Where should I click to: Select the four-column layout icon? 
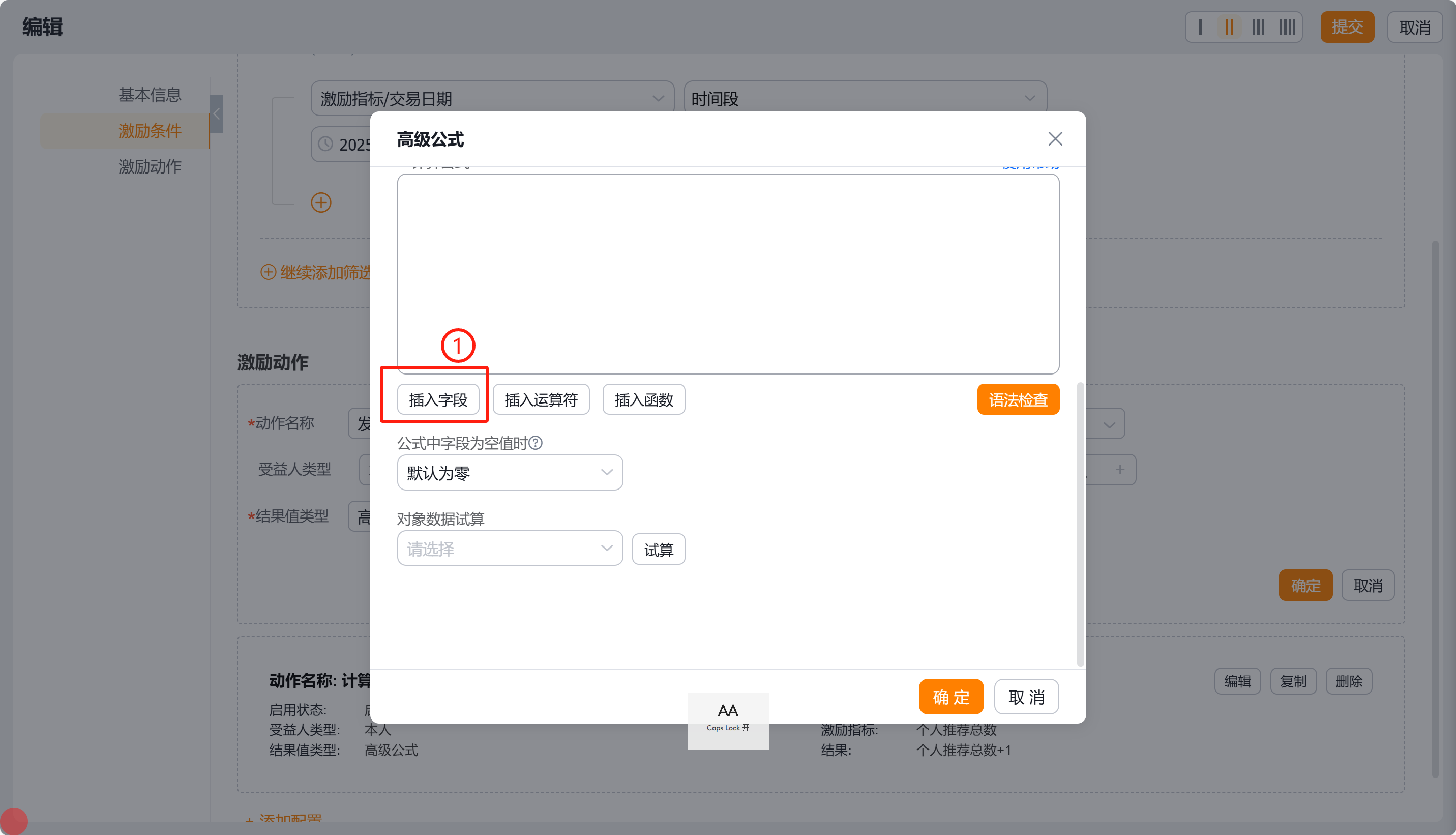1287,27
